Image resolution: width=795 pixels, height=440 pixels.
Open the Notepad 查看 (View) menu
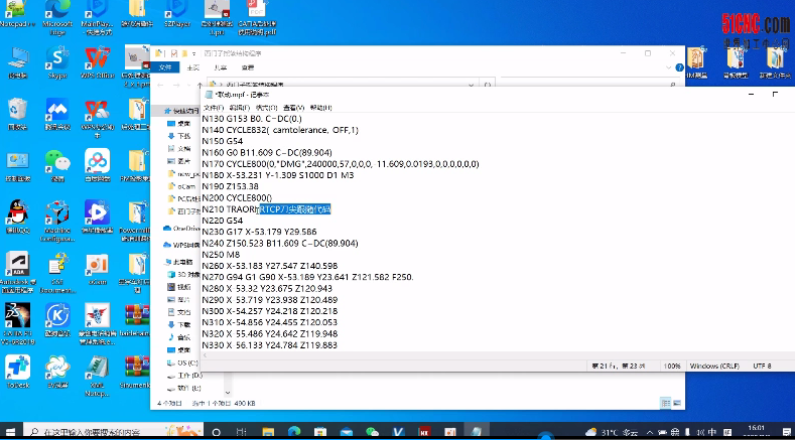(x=293, y=107)
